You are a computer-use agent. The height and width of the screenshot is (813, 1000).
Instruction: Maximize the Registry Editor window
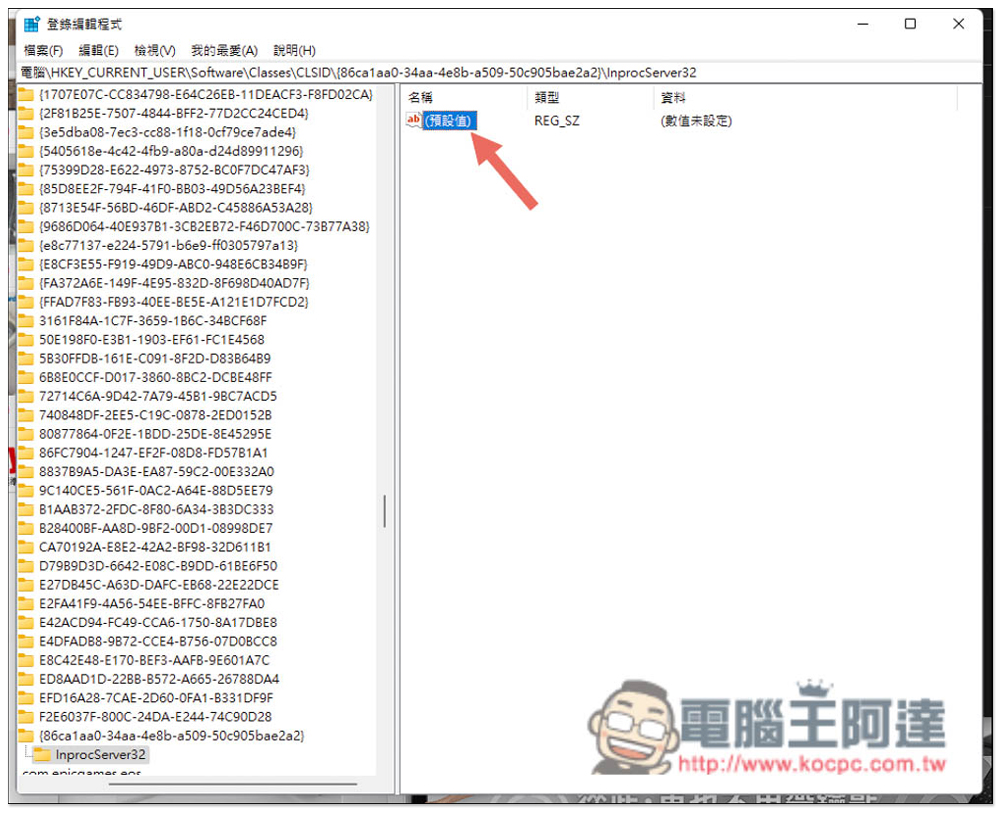[910, 24]
